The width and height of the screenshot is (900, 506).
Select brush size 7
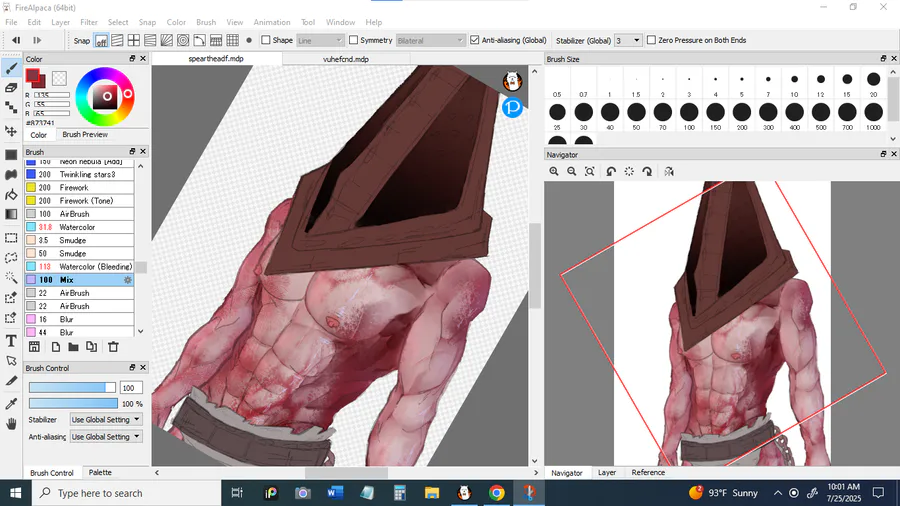(768, 84)
